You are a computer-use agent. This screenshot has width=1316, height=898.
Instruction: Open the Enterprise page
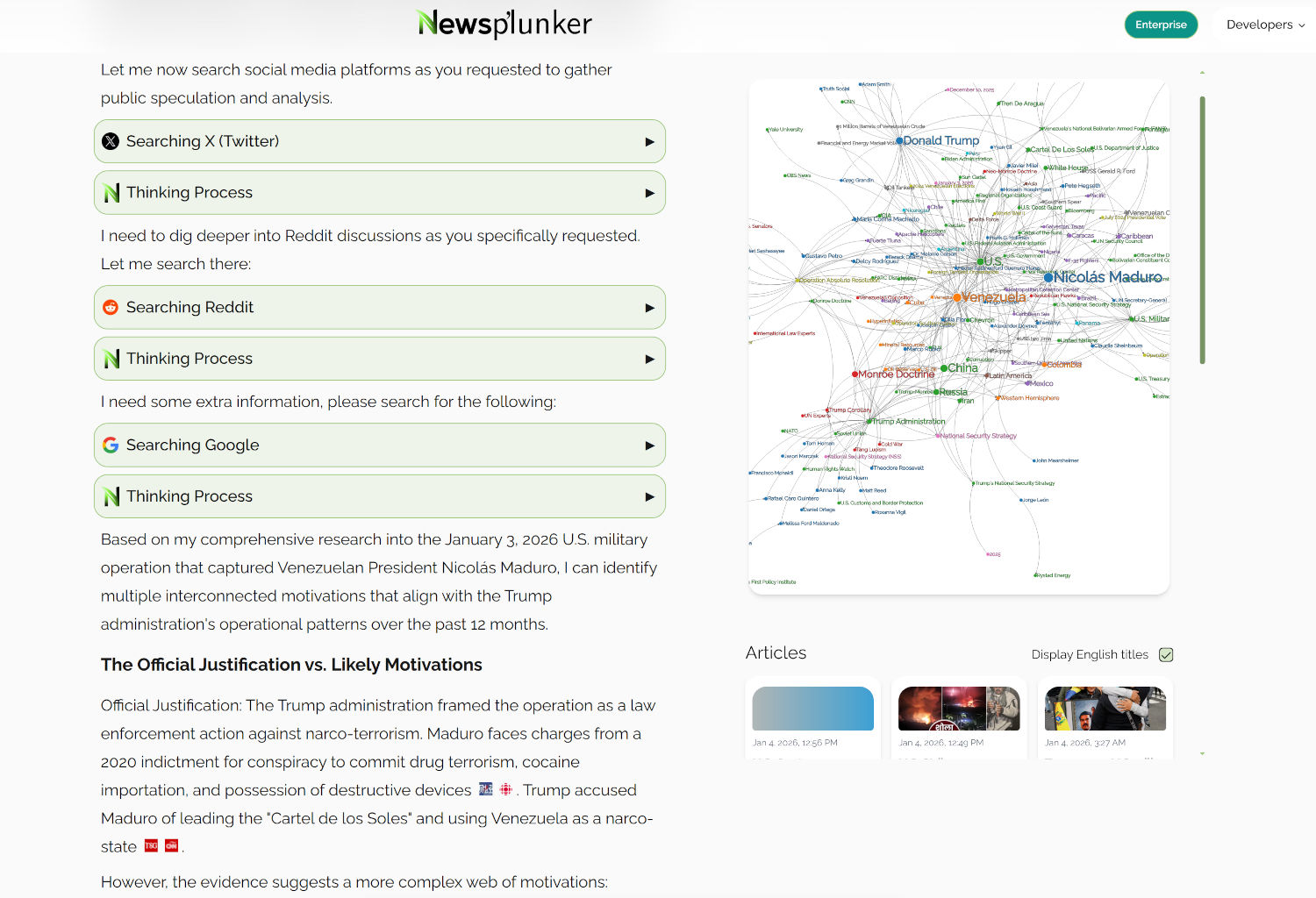1161,25
